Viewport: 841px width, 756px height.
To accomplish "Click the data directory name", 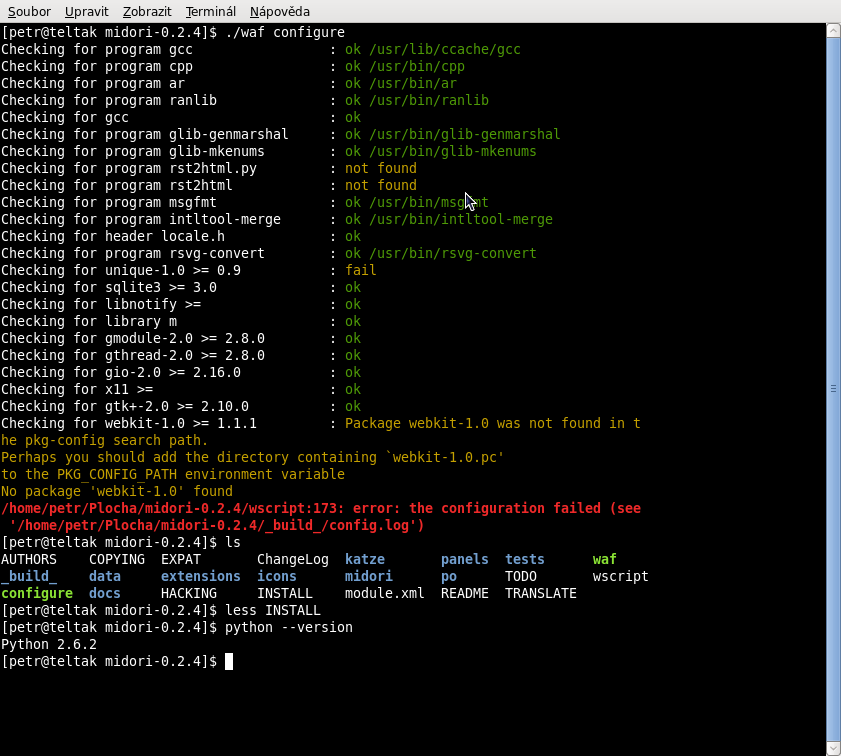I will click(x=105, y=576).
